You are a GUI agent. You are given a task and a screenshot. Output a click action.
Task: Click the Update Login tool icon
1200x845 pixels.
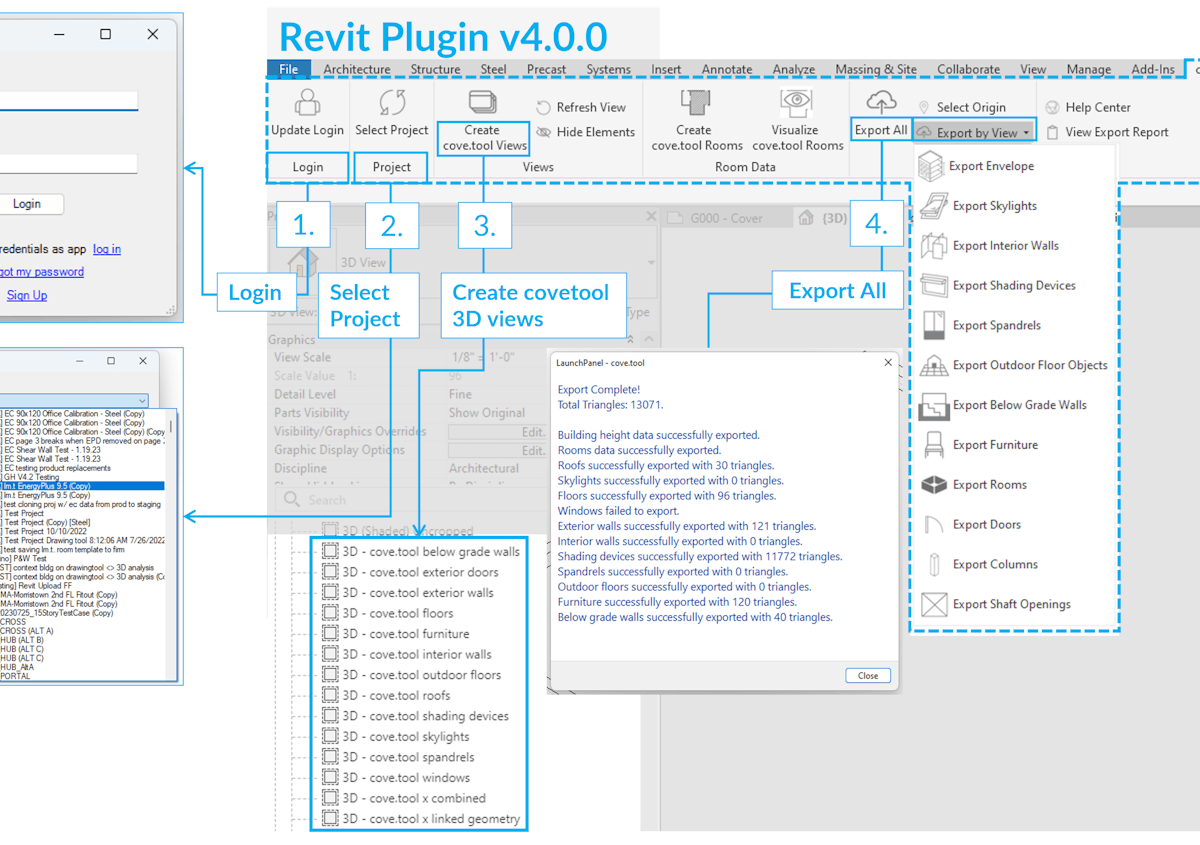[x=306, y=103]
